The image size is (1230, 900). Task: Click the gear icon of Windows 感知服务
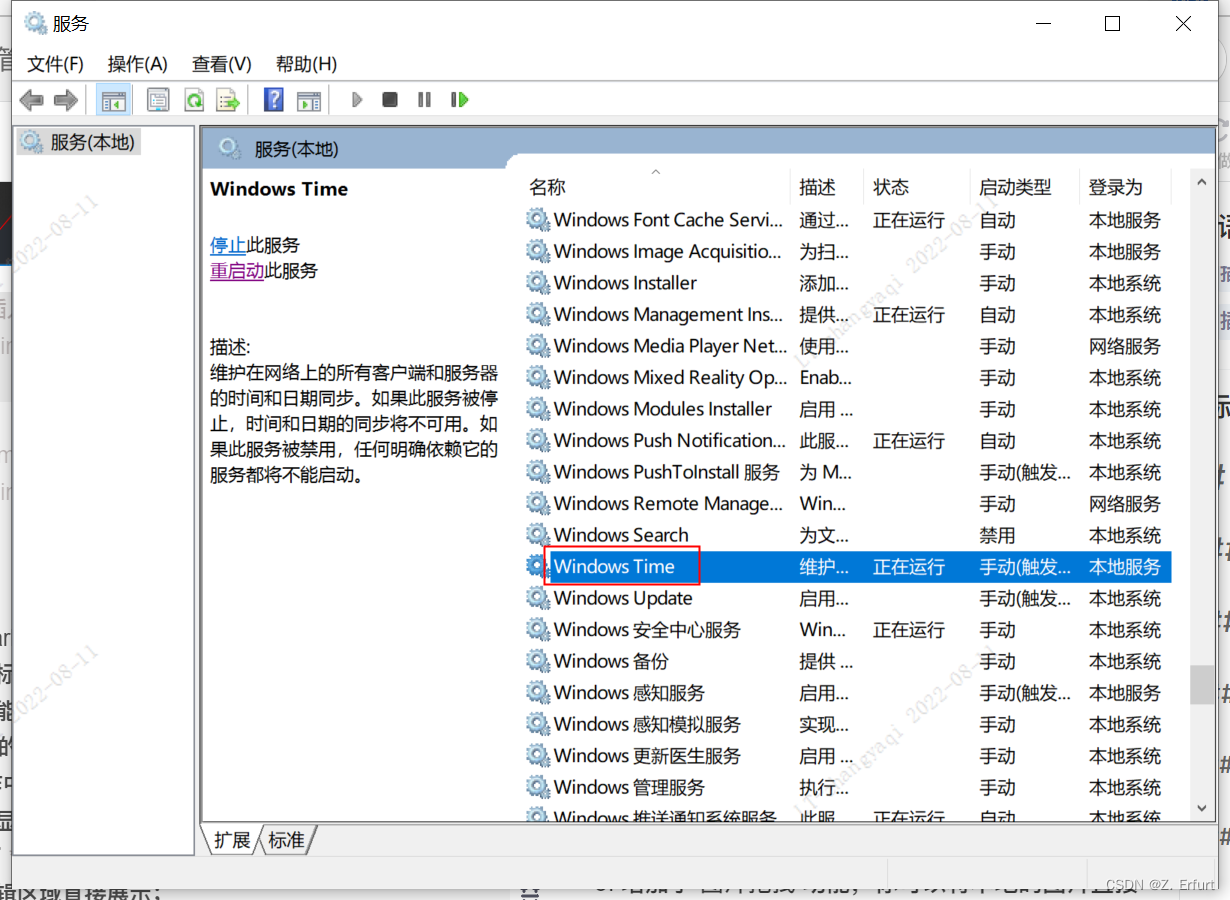pos(538,693)
